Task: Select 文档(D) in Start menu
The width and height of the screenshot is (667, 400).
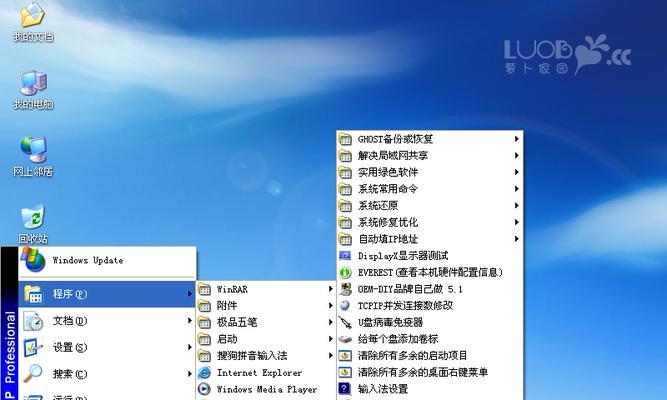Action: click(x=107, y=320)
